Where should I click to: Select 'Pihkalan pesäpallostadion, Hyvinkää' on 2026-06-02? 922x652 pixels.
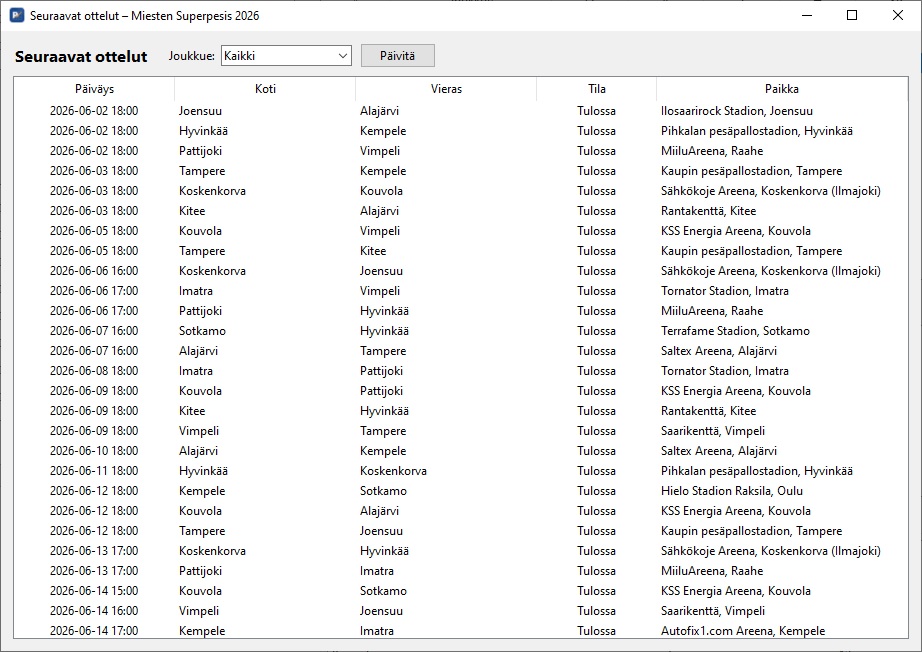click(x=757, y=131)
